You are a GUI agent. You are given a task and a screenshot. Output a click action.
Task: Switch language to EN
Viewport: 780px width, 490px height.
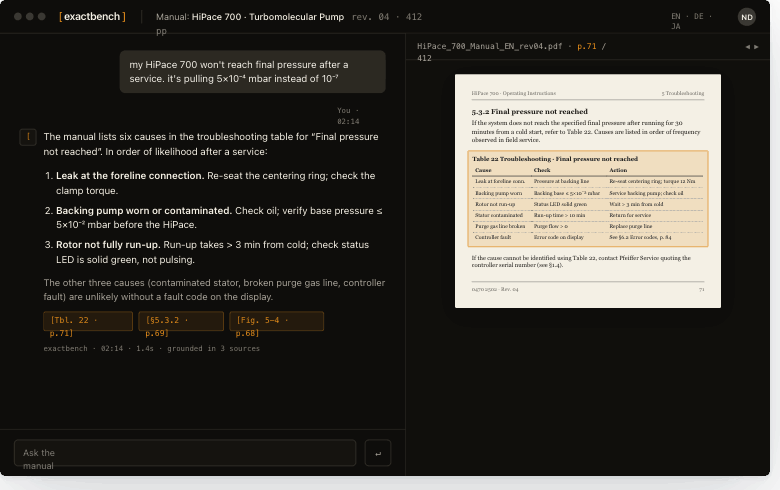click(x=676, y=16)
